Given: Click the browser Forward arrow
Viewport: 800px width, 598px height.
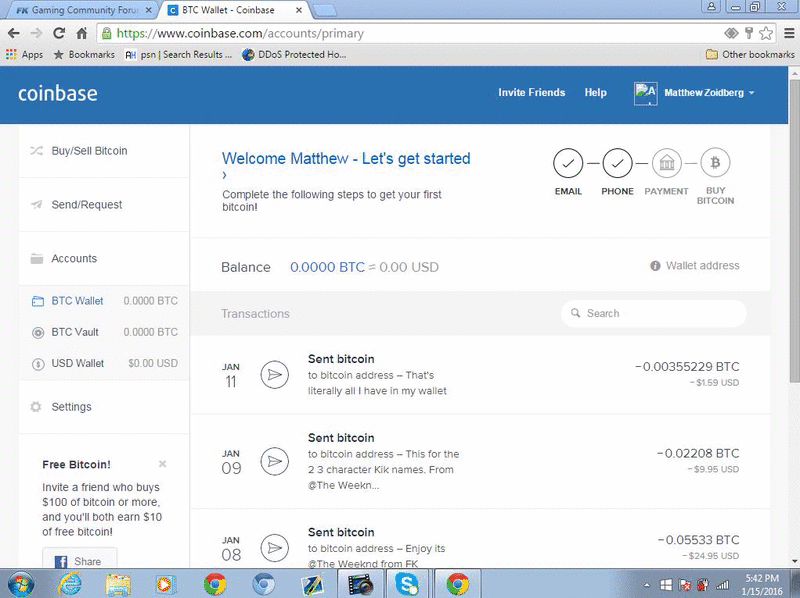Looking at the screenshot, I should pyautogui.click(x=36, y=34).
